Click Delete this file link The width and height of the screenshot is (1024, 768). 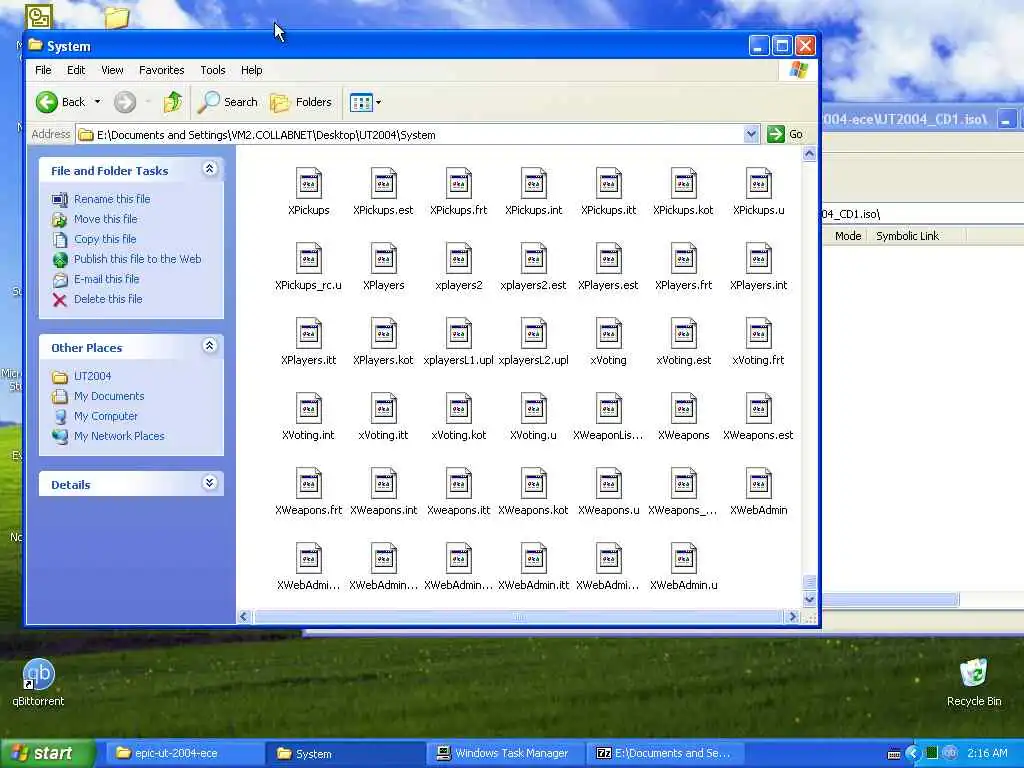(x=108, y=299)
